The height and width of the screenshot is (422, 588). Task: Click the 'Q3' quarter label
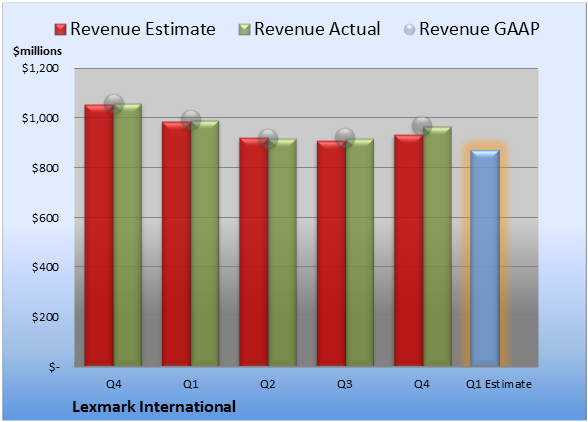(x=345, y=384)
